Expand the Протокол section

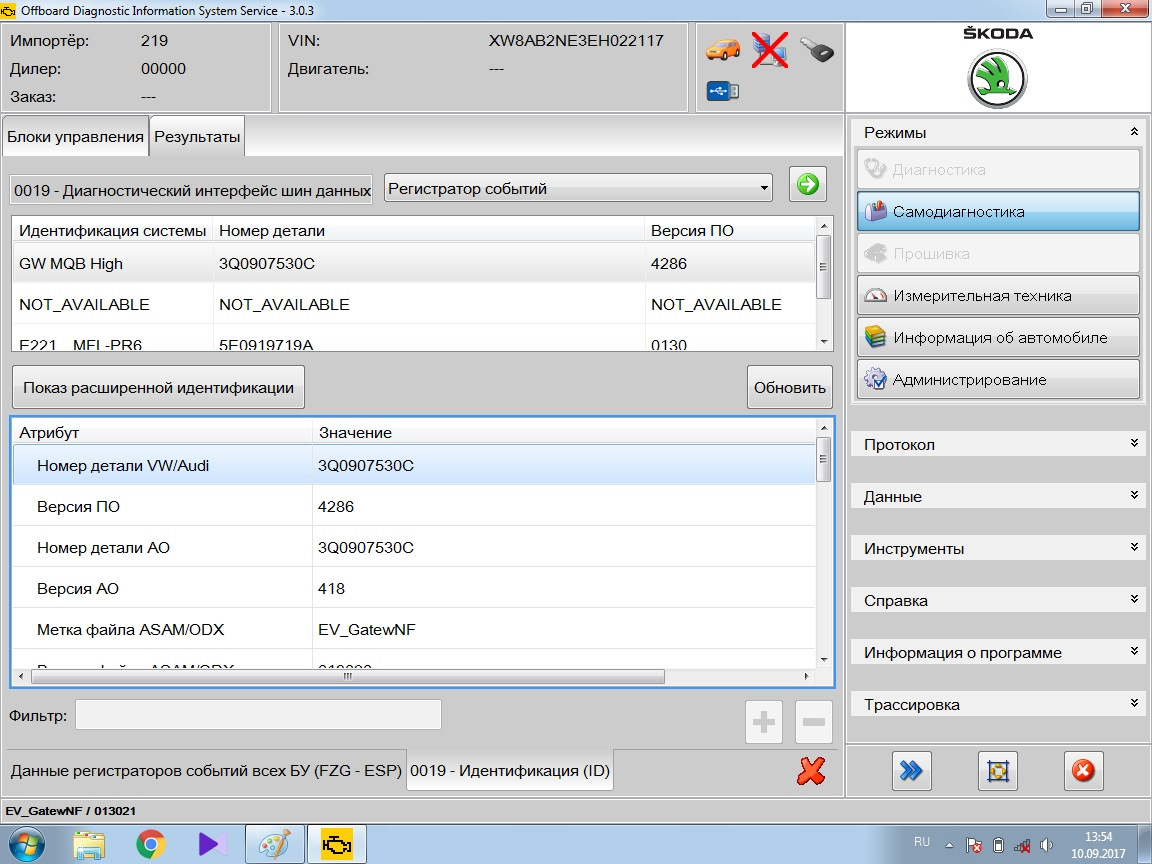coord(998,444)
